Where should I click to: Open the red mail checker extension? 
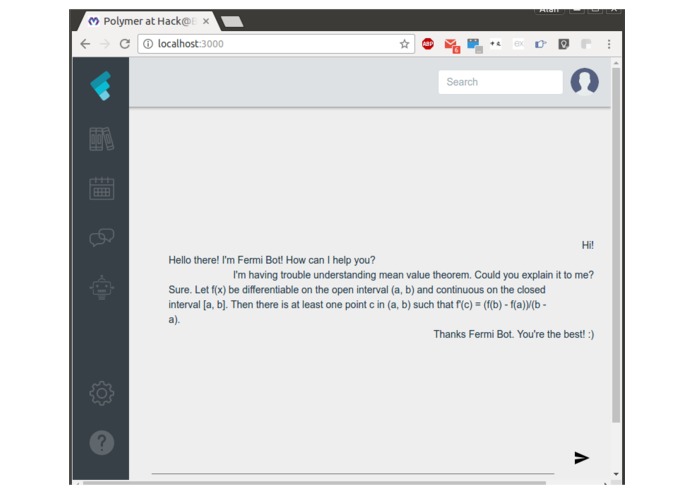click(452, 45)
